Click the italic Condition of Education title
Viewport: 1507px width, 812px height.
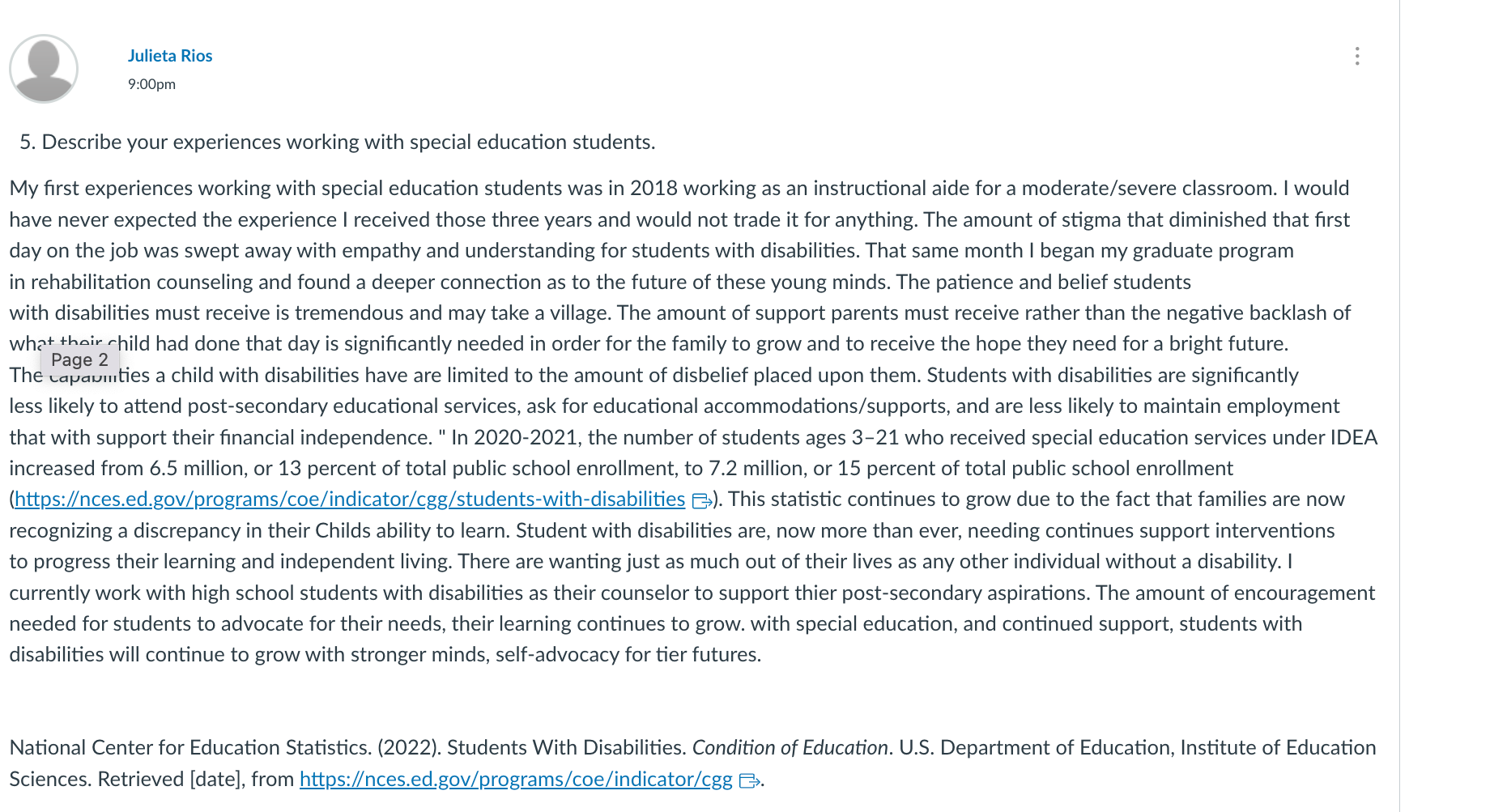pyautogui.click(x=790, y=748)
